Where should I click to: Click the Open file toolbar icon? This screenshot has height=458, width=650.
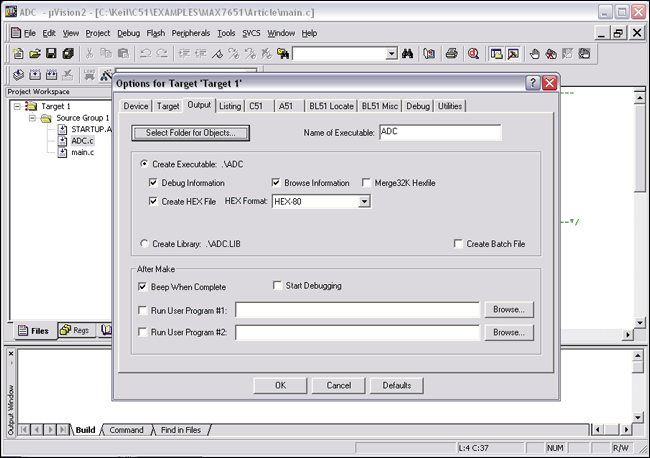click(x=35, y=53)
